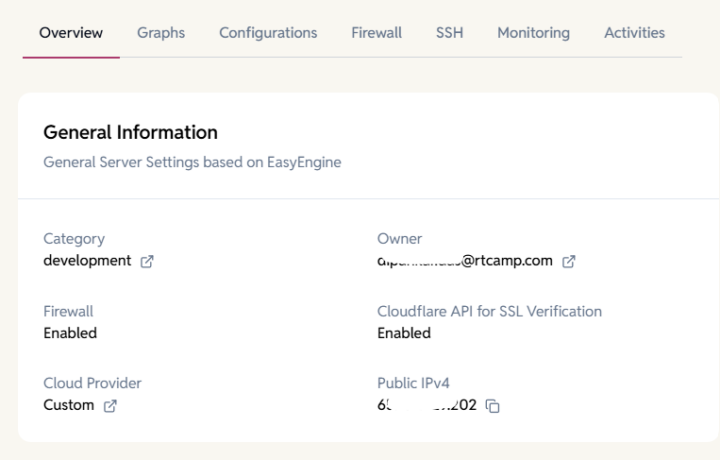
Task: Click the Public IPv4 address value
Action: 427,405
